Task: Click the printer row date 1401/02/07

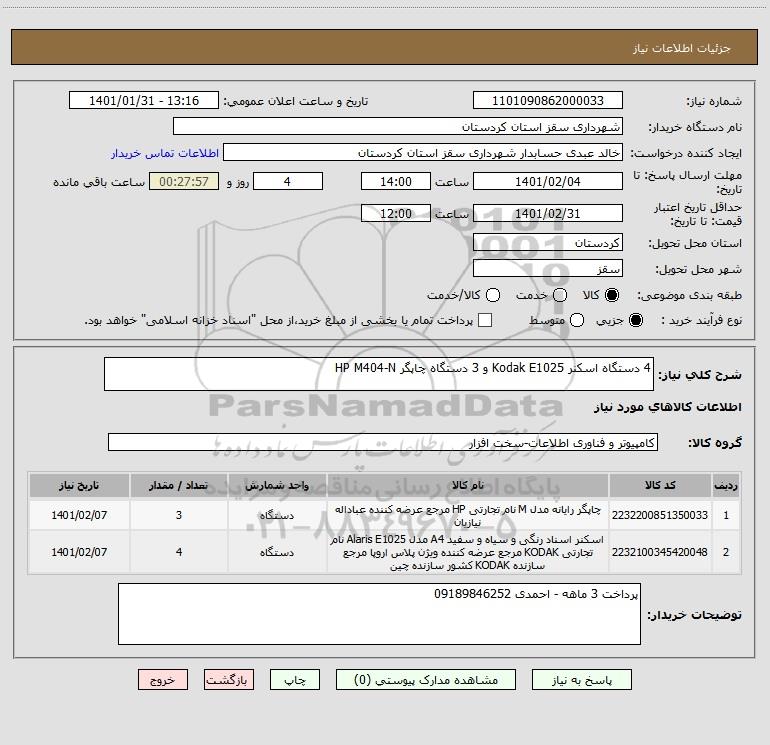Action: pos(79,515)
